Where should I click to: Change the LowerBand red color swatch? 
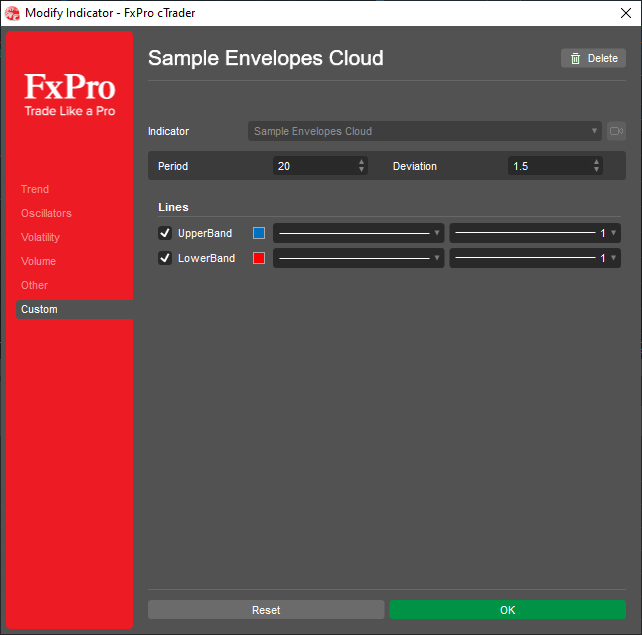click(x=259, y=258)
